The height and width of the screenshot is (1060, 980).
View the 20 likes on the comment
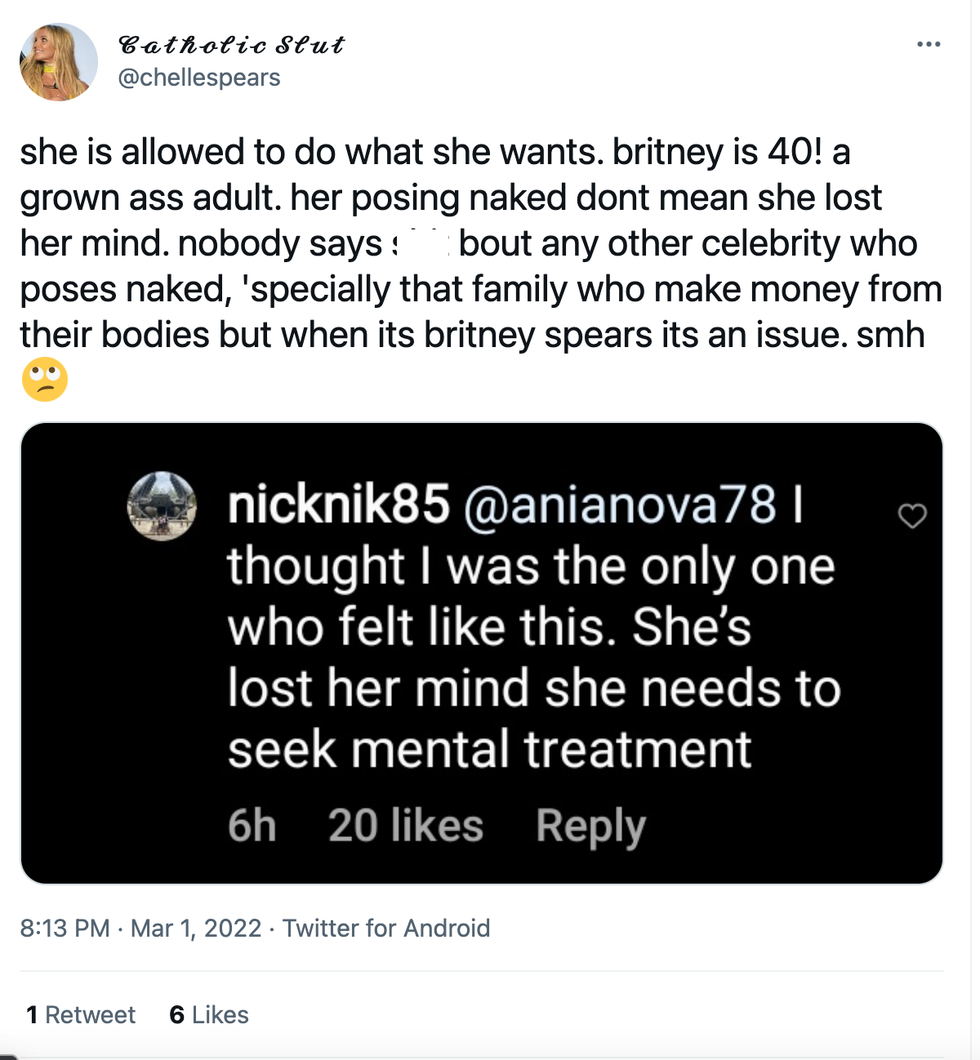pos(405,826)
